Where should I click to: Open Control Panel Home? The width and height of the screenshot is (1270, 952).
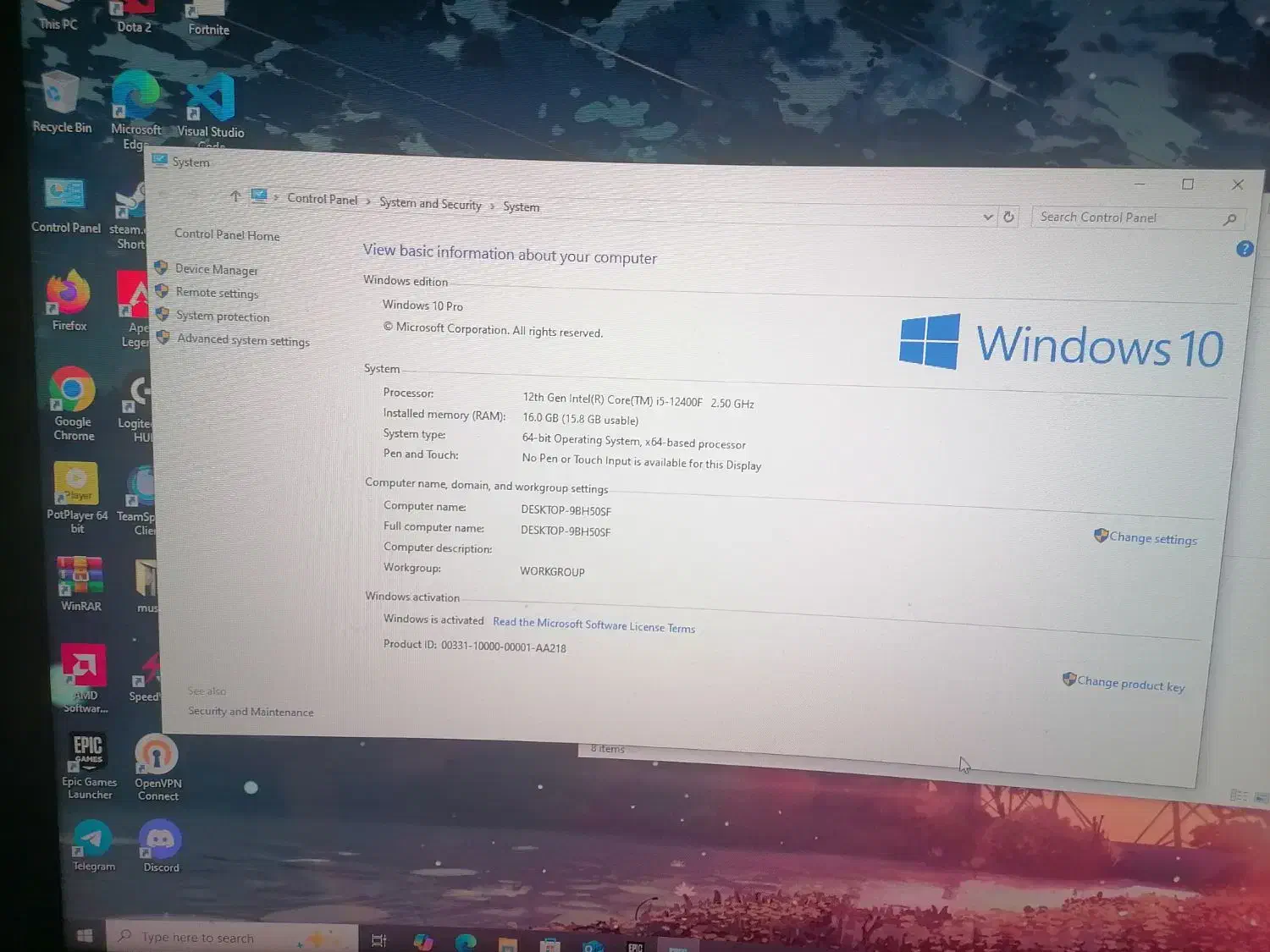(x=227, y=234)
